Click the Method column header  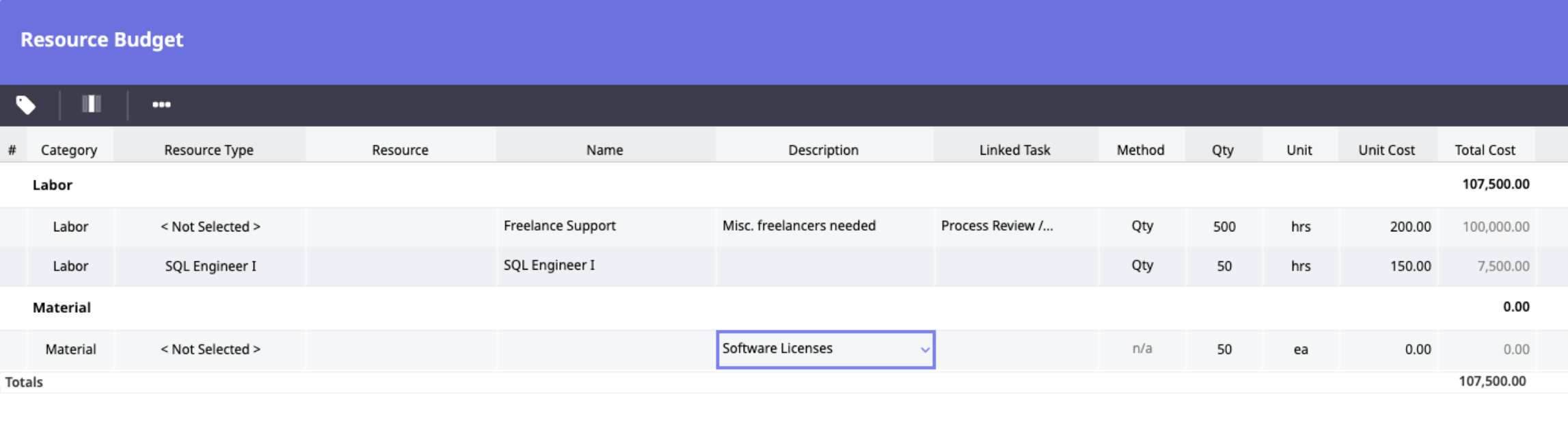(x=1140, y=150)
